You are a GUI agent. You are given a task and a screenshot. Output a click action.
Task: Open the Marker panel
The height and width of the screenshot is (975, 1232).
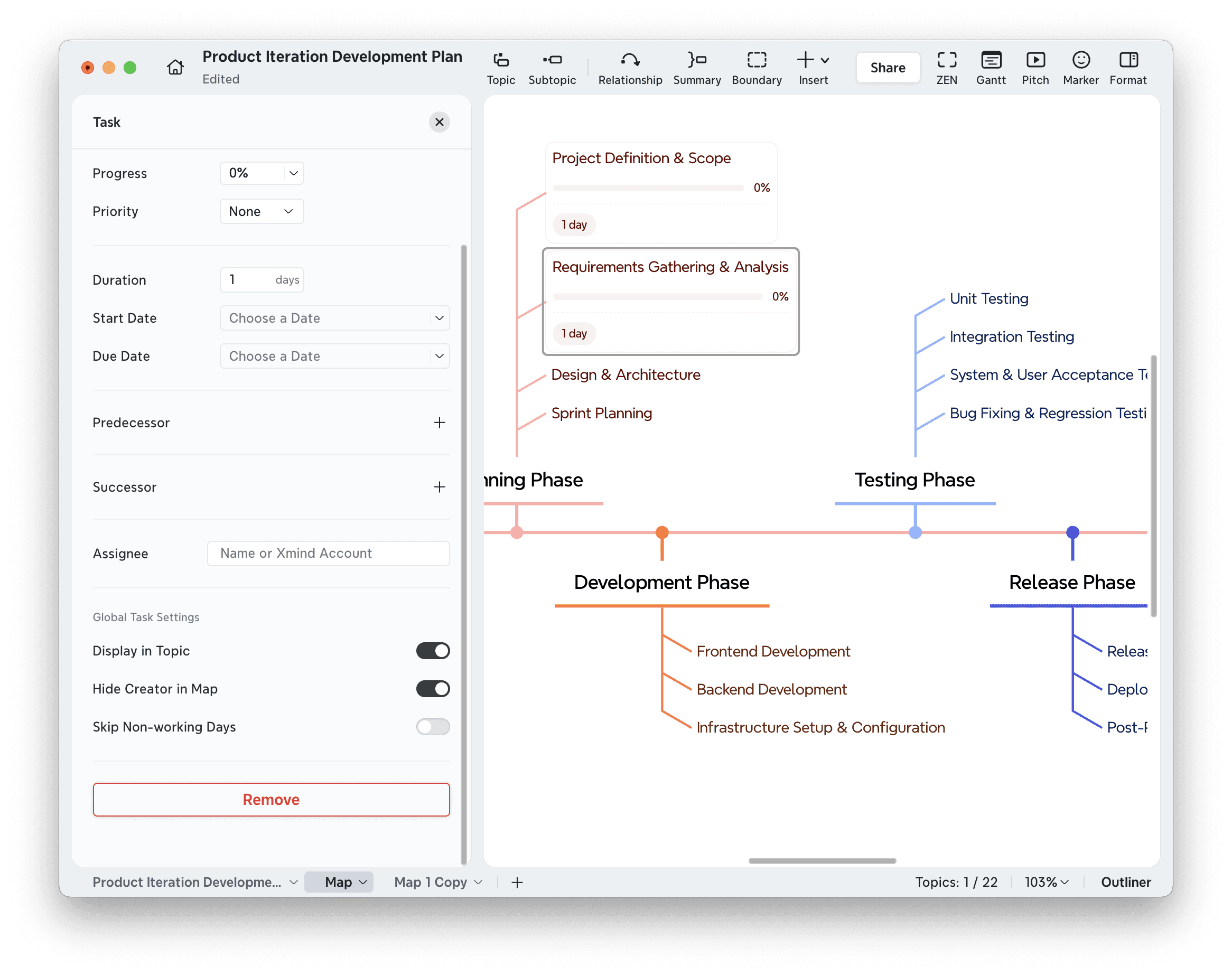[1080, 67]
